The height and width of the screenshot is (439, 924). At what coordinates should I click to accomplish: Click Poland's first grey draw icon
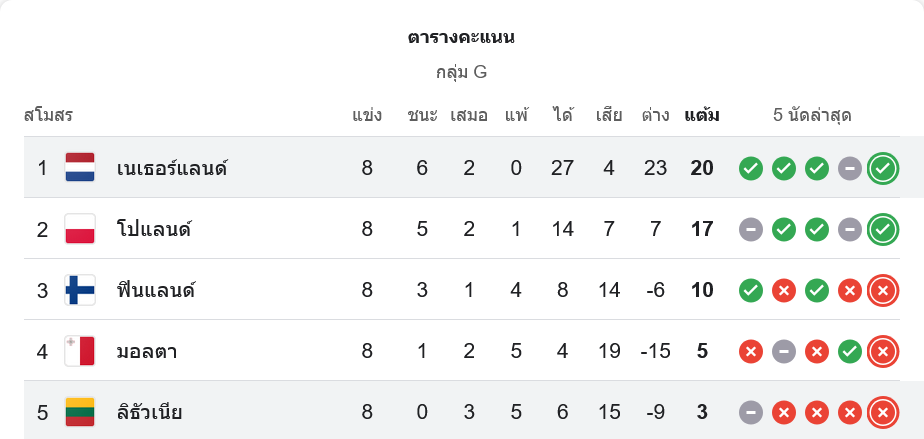coord(751,229)
